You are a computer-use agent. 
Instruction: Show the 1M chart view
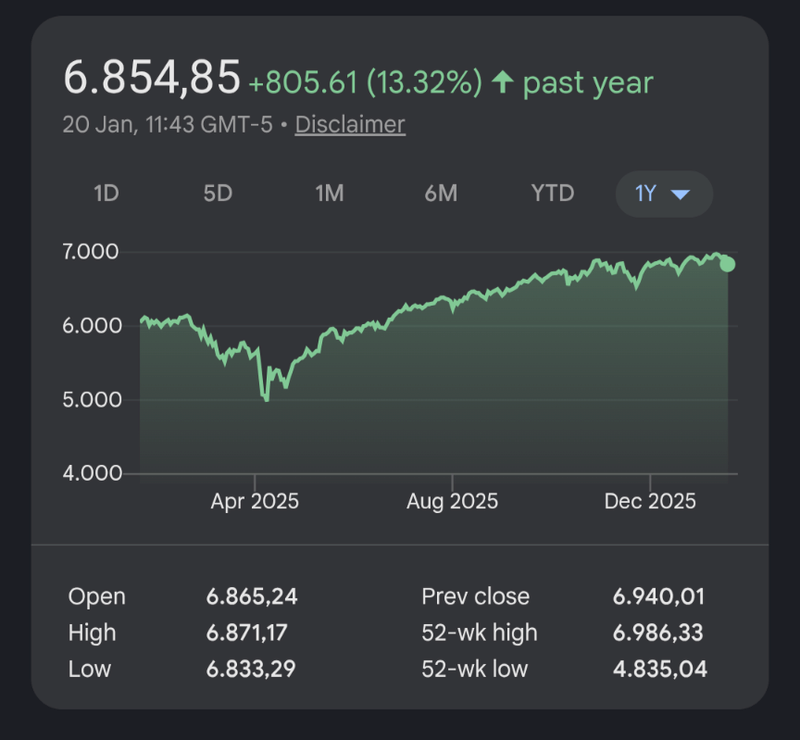pyautogui.click(x=330, y=194)
